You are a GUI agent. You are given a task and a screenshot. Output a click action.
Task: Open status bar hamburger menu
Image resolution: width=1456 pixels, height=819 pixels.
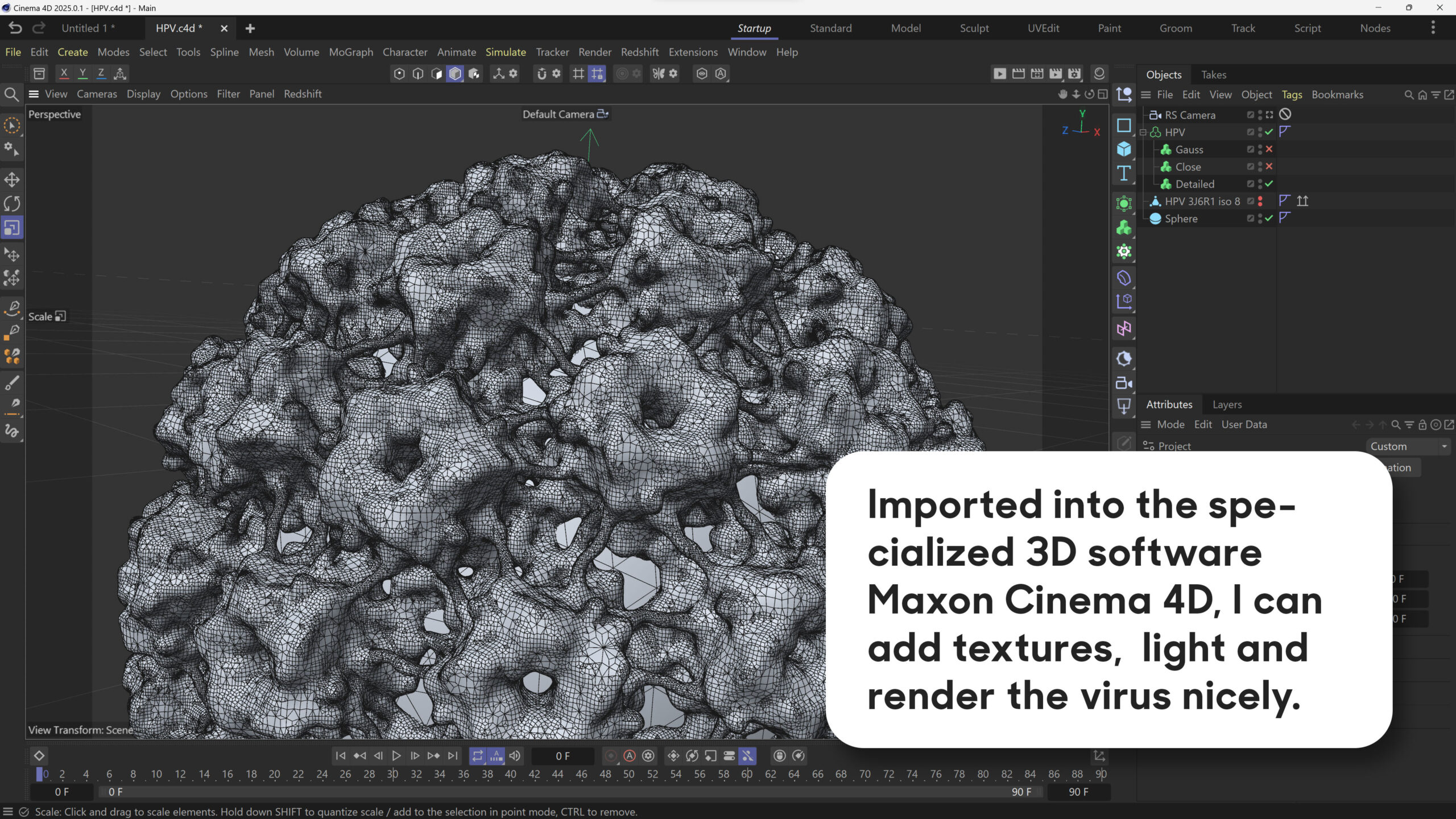click(8, 812)
